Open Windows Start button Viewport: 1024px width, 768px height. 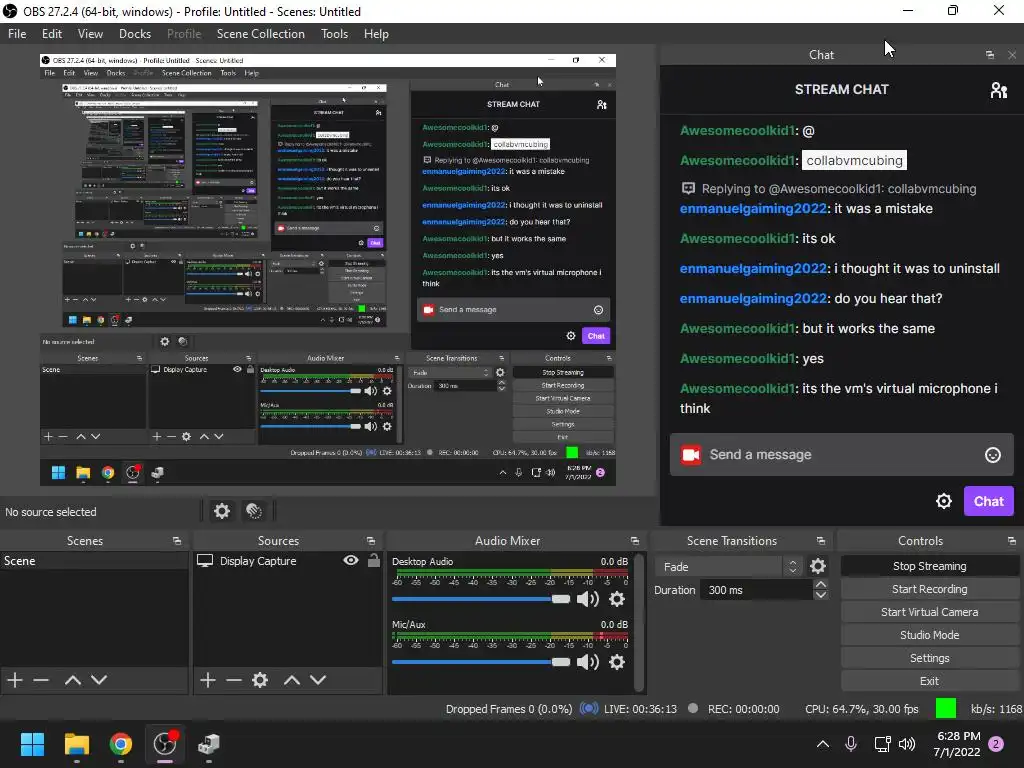[x=32, y=743]
